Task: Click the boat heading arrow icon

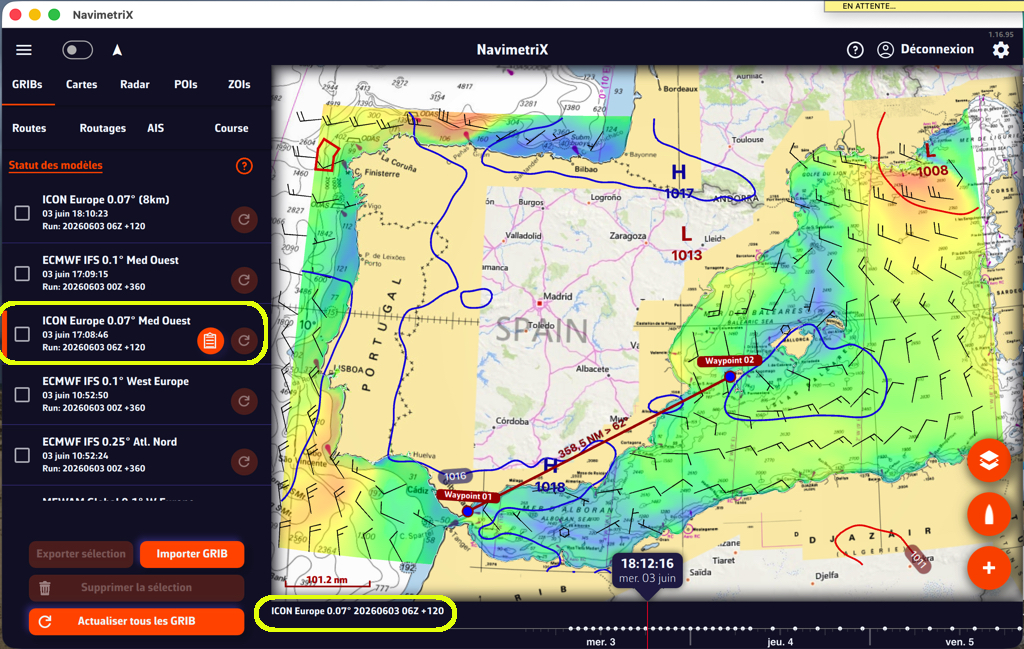Action: tap(117, 50)
